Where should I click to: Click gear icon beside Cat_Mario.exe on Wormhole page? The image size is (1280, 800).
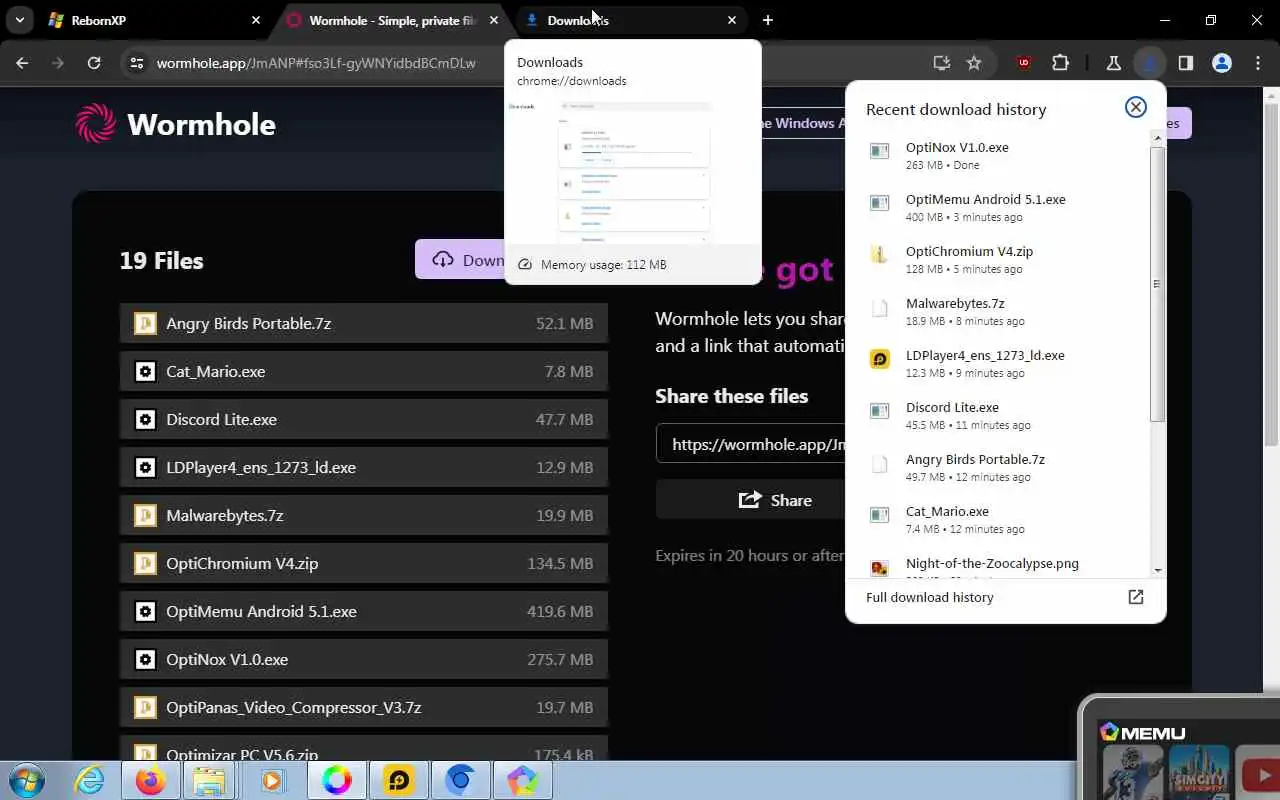pos(145,371)
